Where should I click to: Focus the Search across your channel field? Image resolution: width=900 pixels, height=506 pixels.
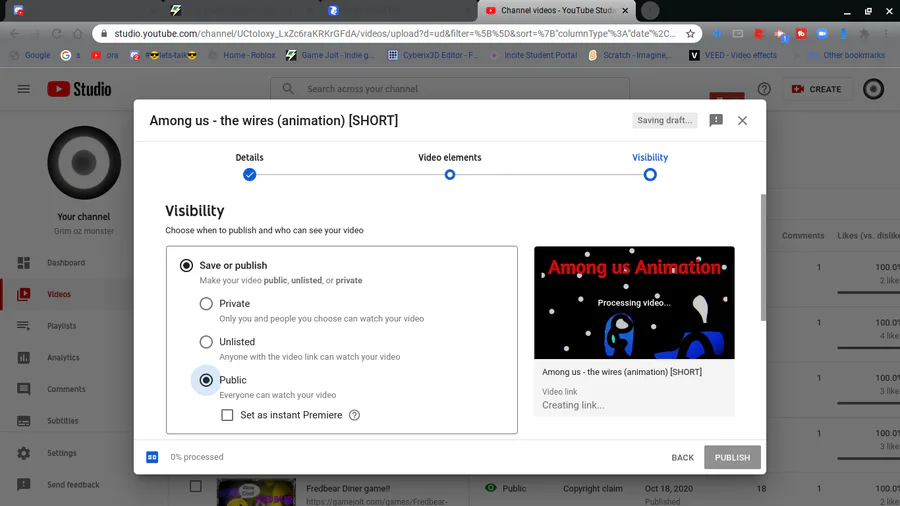click(450, 89)
